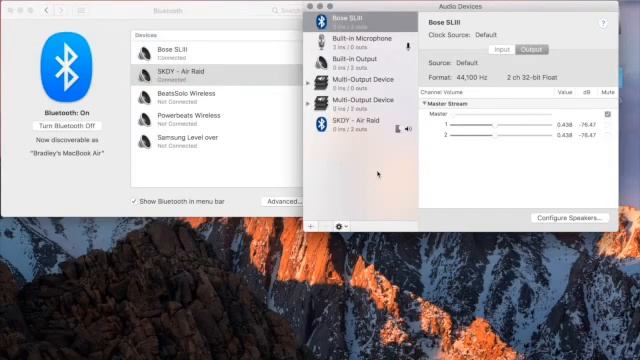Toggle the Master mute checkbox
Image resolution: width=640 pixels, height=360 pixels.
click(x=607, y=114)
